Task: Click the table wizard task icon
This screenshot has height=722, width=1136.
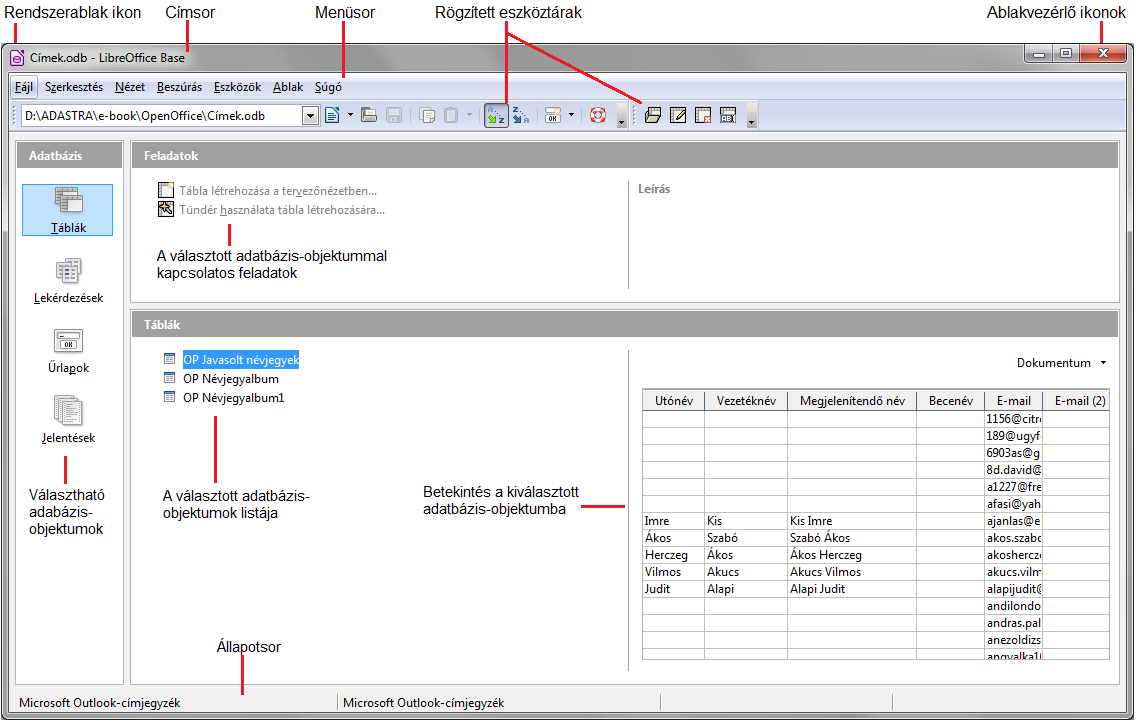Action: 166,209
